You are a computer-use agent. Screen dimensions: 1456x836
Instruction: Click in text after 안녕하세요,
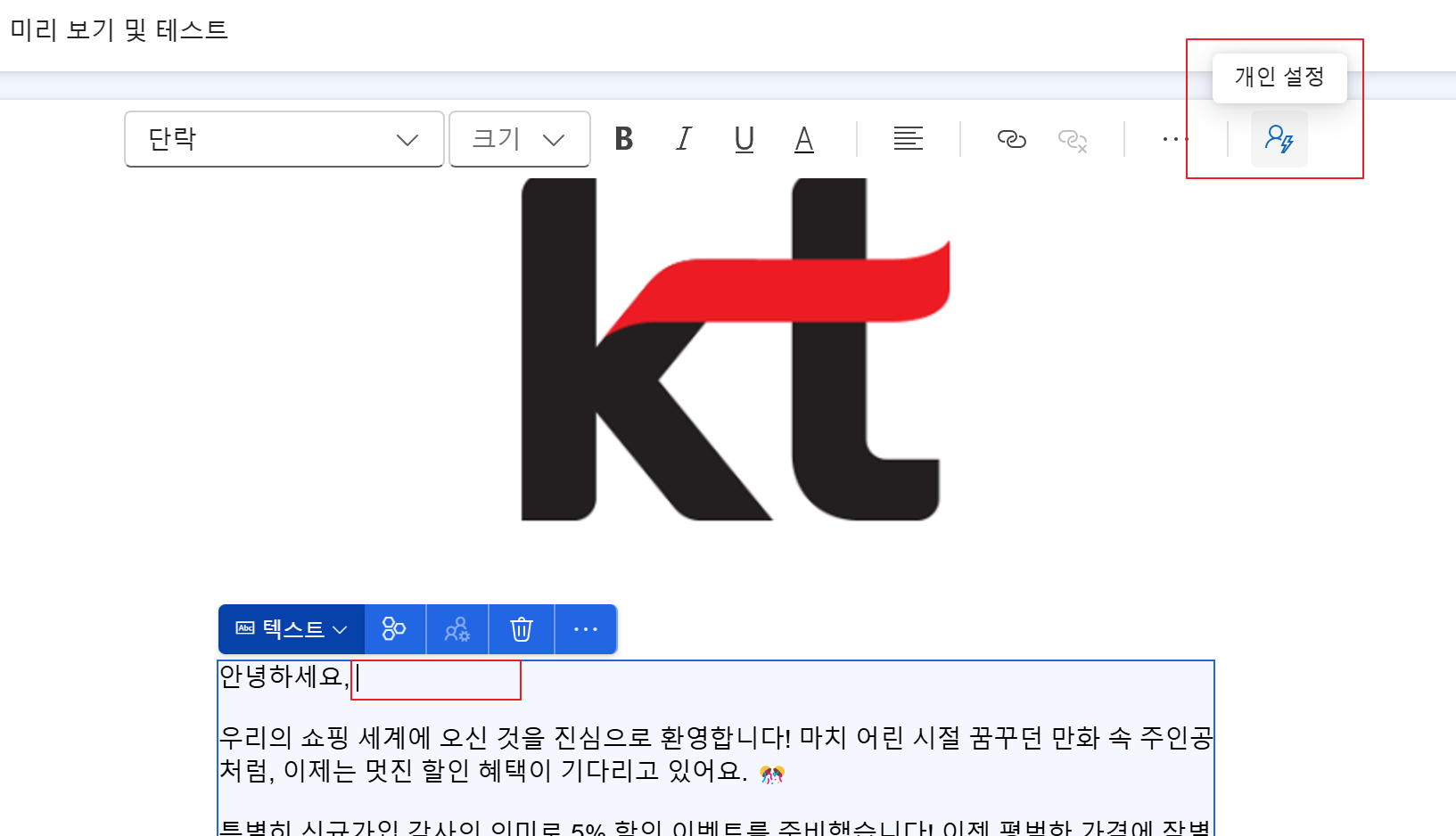click(x=436, y=679)
